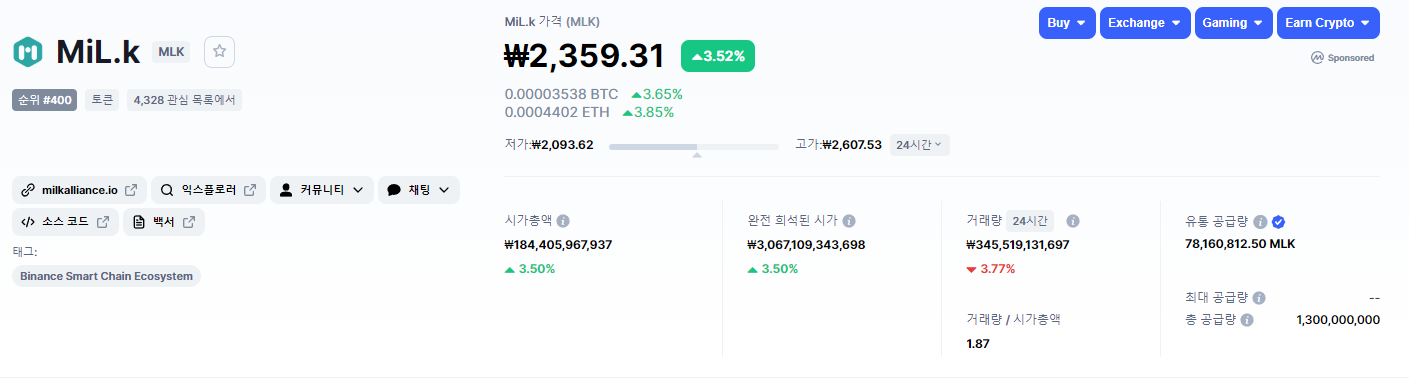Open the 소스 코드 source code link
1409x389 pixels.
(65, 222)
